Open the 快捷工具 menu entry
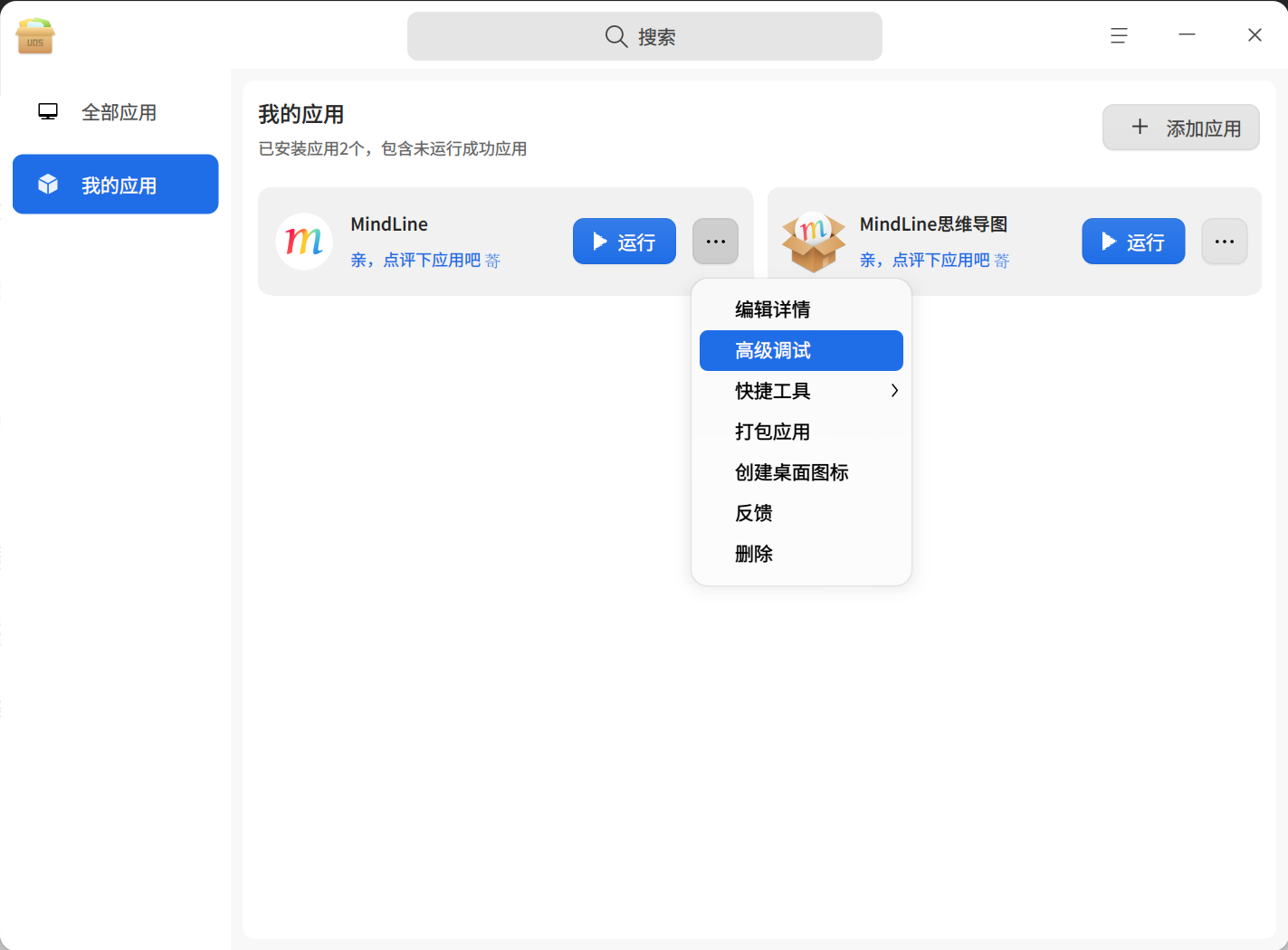This screenshot has height=950, width=1288. [801, 391]
